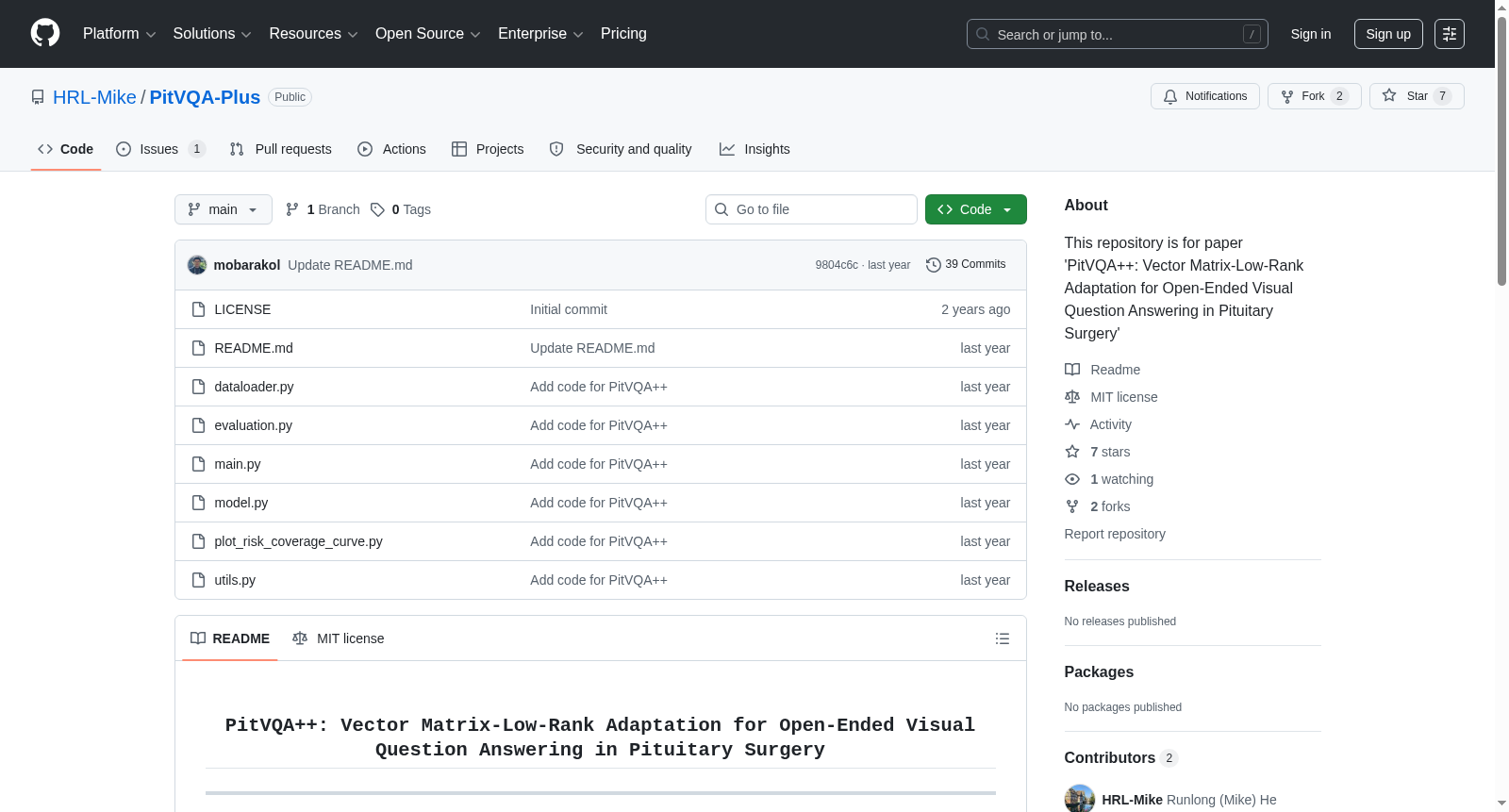Expand the Enterprise menu
Screen dimensions: 1509x812
tap(540, 34)
